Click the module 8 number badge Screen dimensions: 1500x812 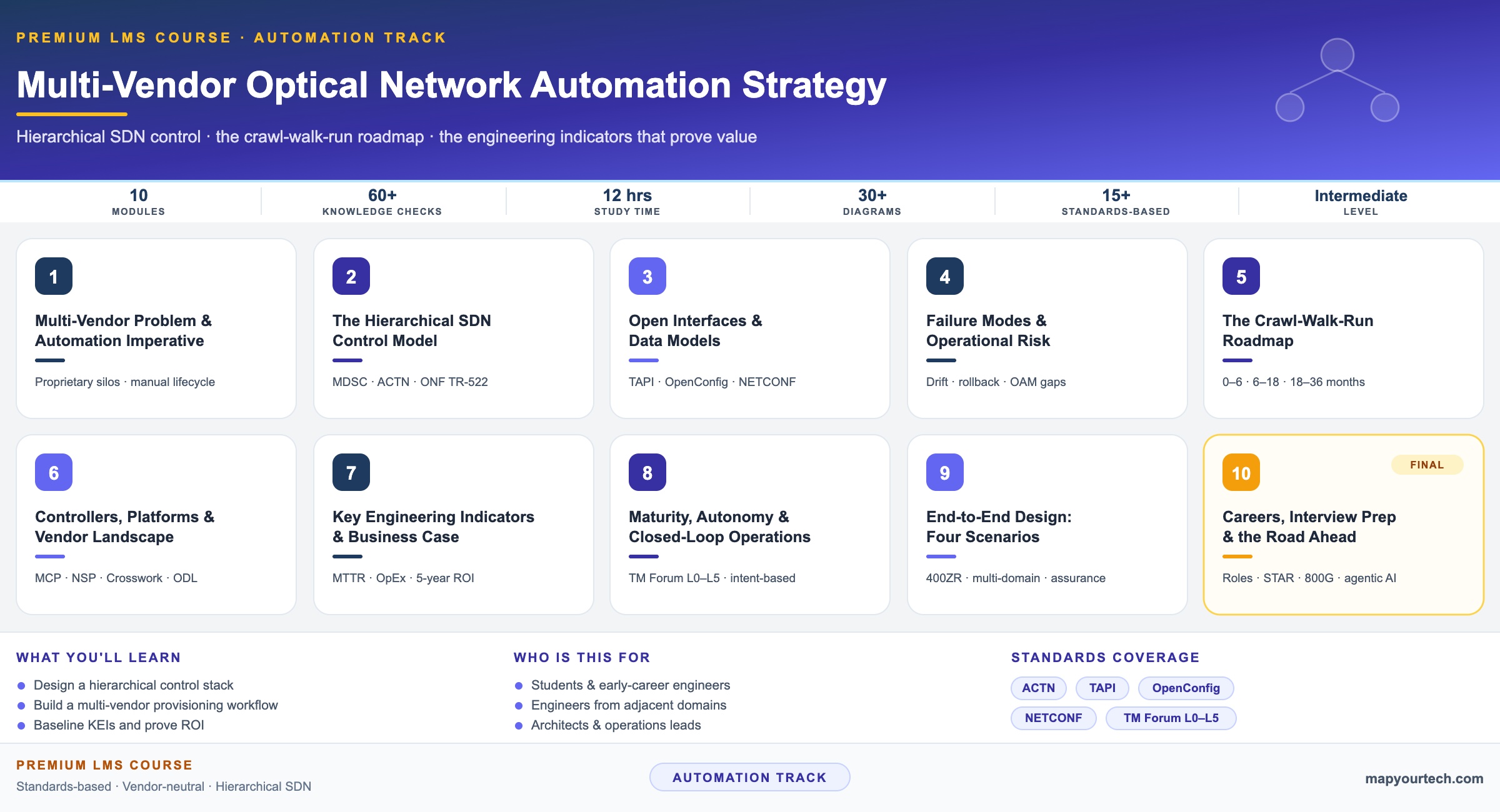coord(647,472)
